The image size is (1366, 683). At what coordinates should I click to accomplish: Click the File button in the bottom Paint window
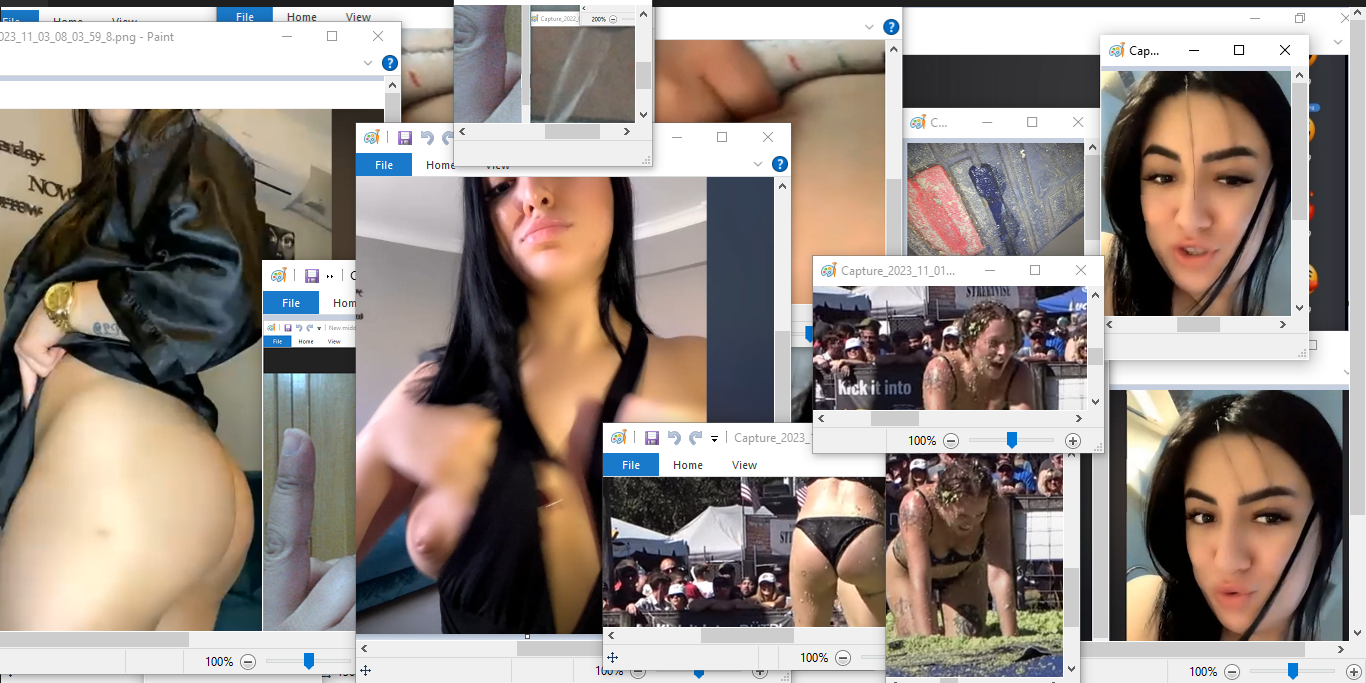[631, 465]
